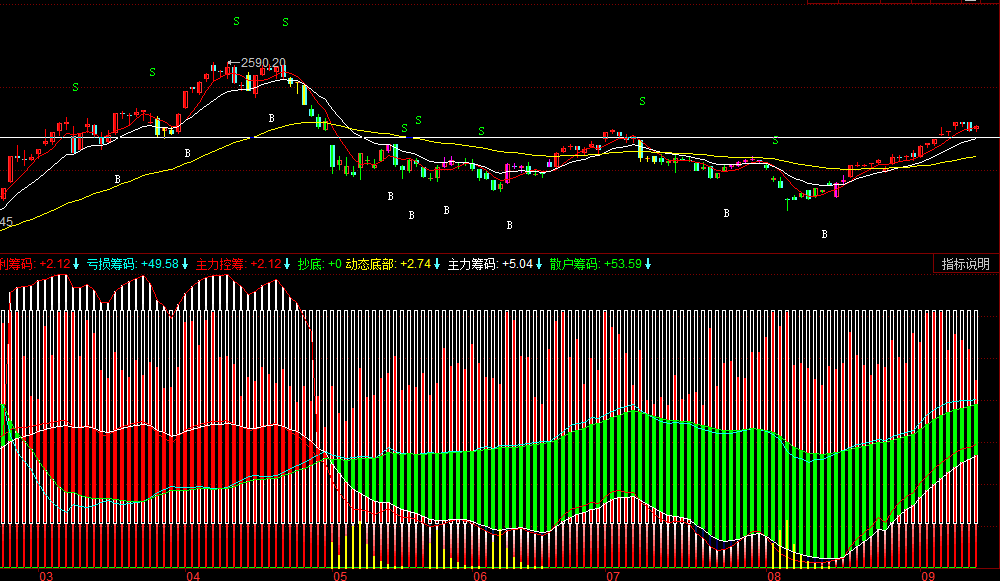Select month 06 on the time axis

(479, 576)
